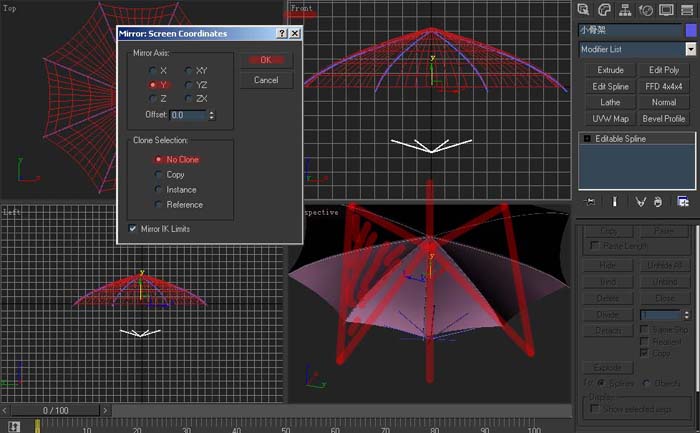Open the Create command panel tab

click(583, 9)
